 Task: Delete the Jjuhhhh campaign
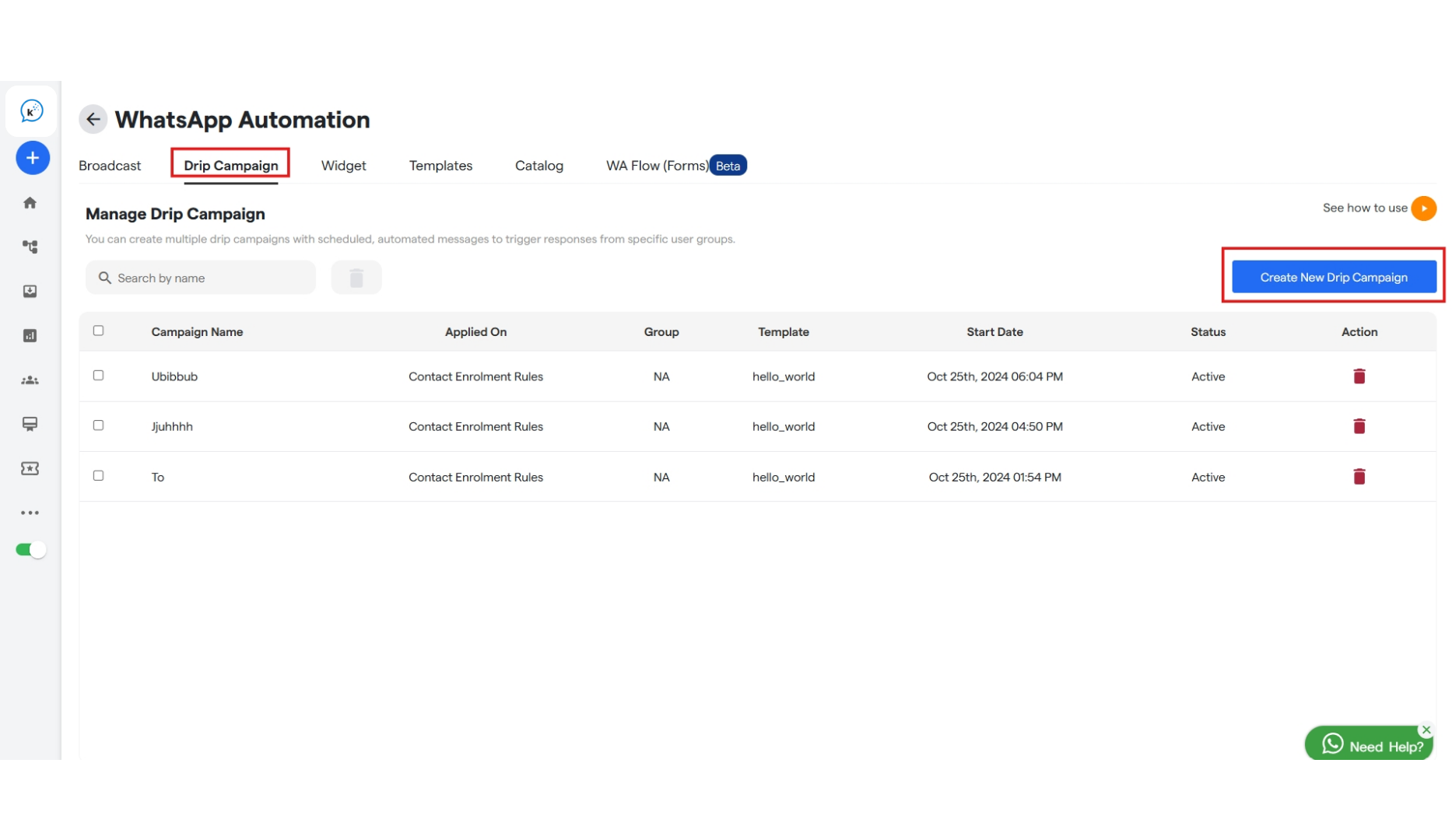click(x=1359, y=426)
